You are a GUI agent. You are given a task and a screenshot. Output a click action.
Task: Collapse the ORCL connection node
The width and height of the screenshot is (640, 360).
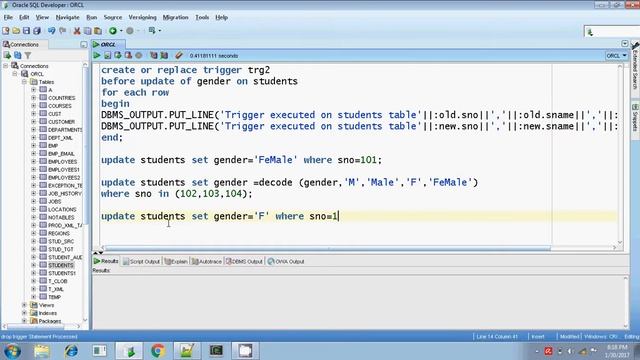15,74
